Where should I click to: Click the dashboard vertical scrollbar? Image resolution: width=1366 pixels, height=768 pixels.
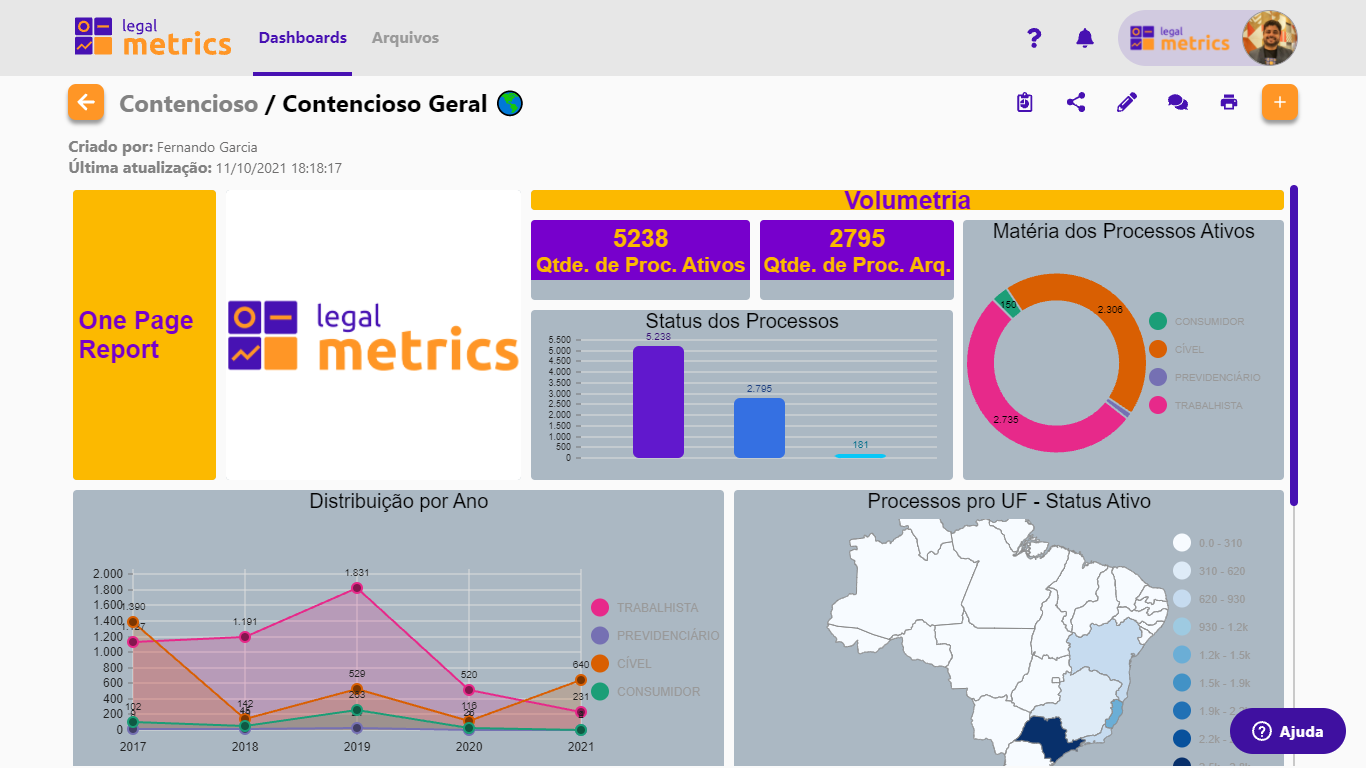pos(1293,345)
